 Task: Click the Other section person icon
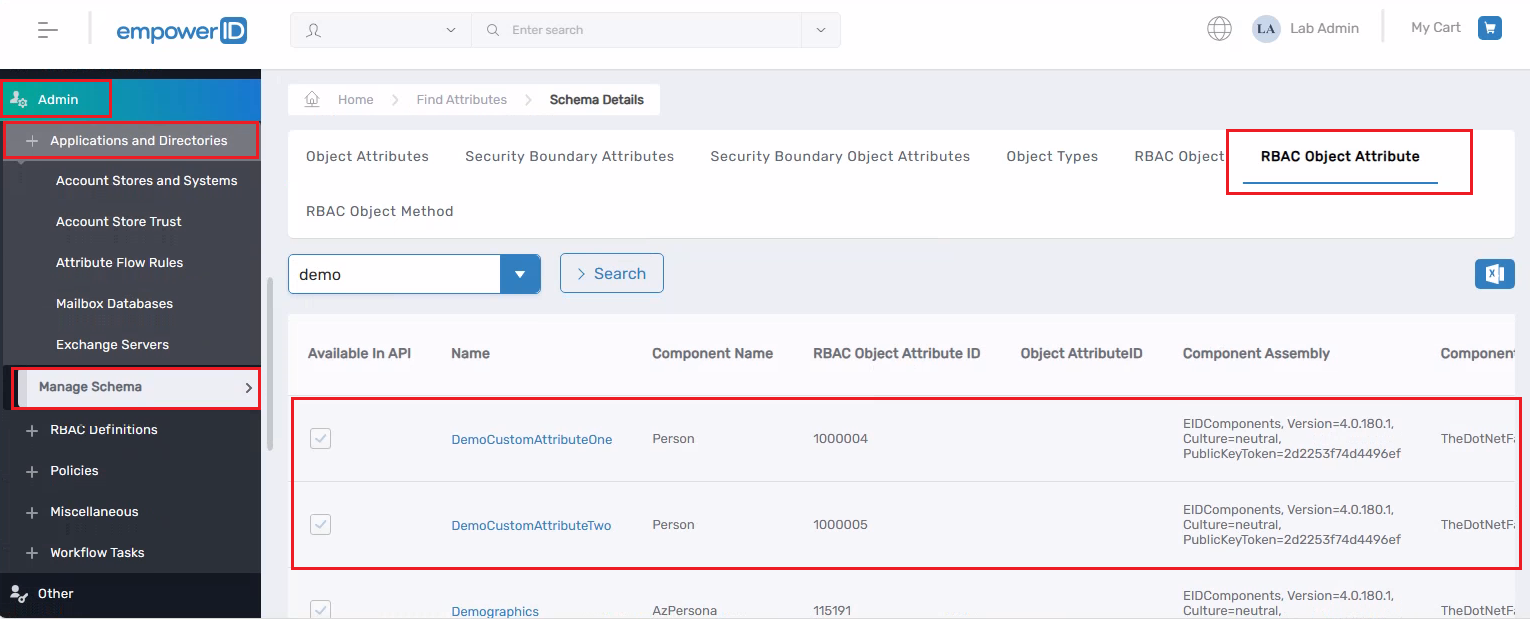[x=18, y=593]
